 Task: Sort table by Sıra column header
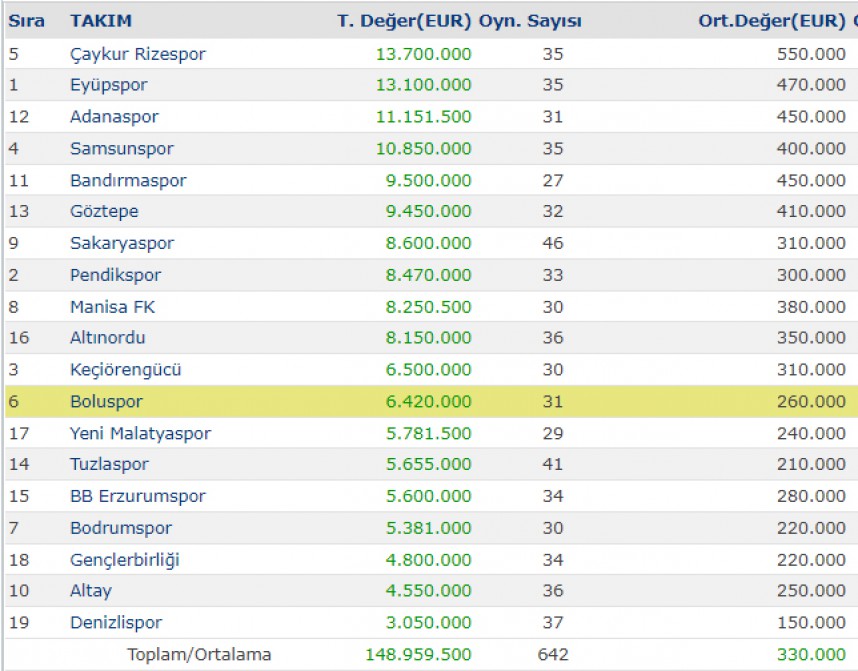coord(26,21)
